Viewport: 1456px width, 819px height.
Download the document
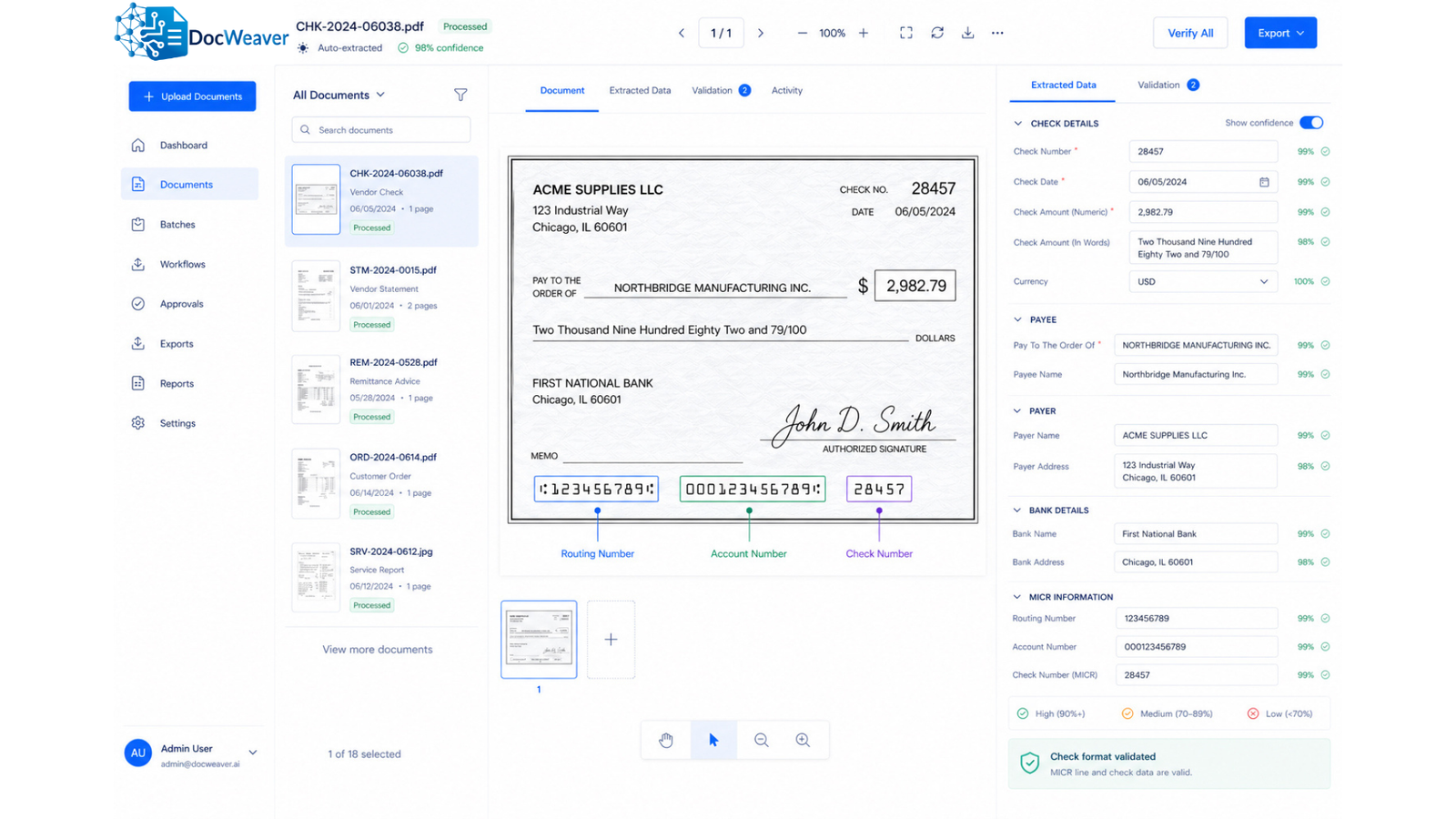pyautogui.click(x=967, y=33)
